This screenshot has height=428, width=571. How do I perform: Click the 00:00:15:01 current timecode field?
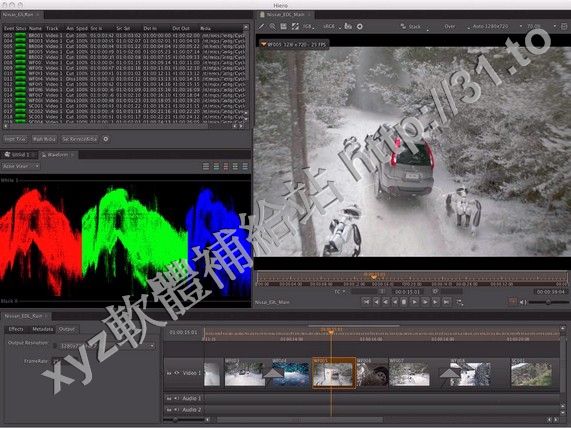click(x=407, y=292)
